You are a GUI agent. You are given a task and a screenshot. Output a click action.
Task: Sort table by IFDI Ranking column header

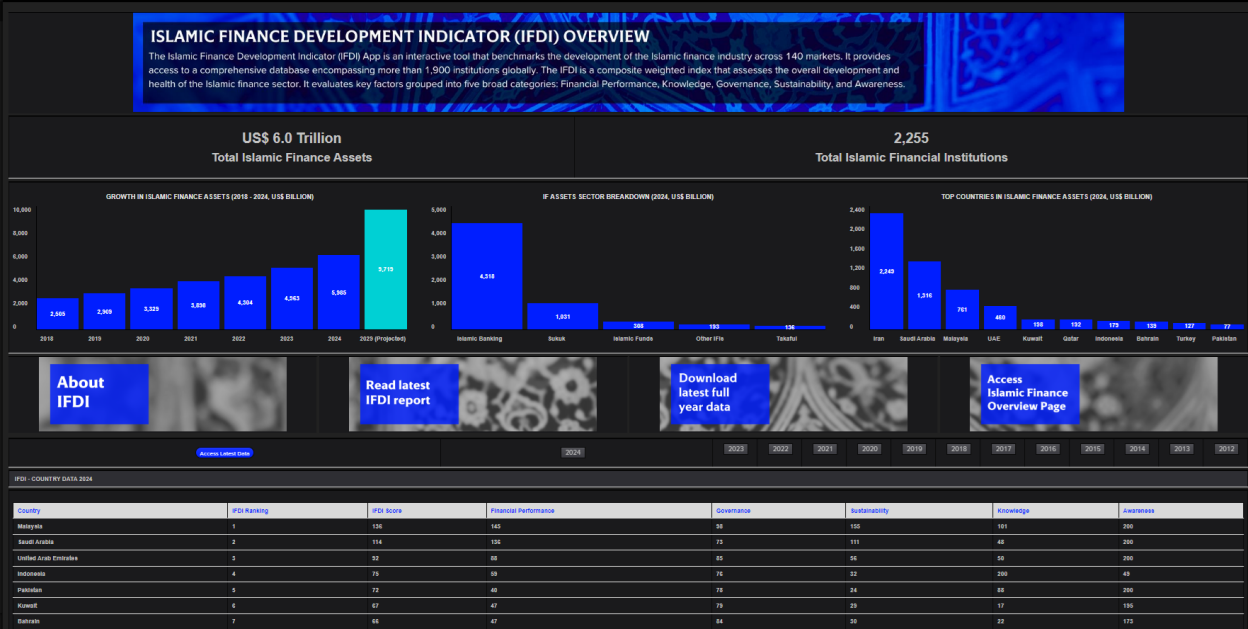click(x=250, y=511)
